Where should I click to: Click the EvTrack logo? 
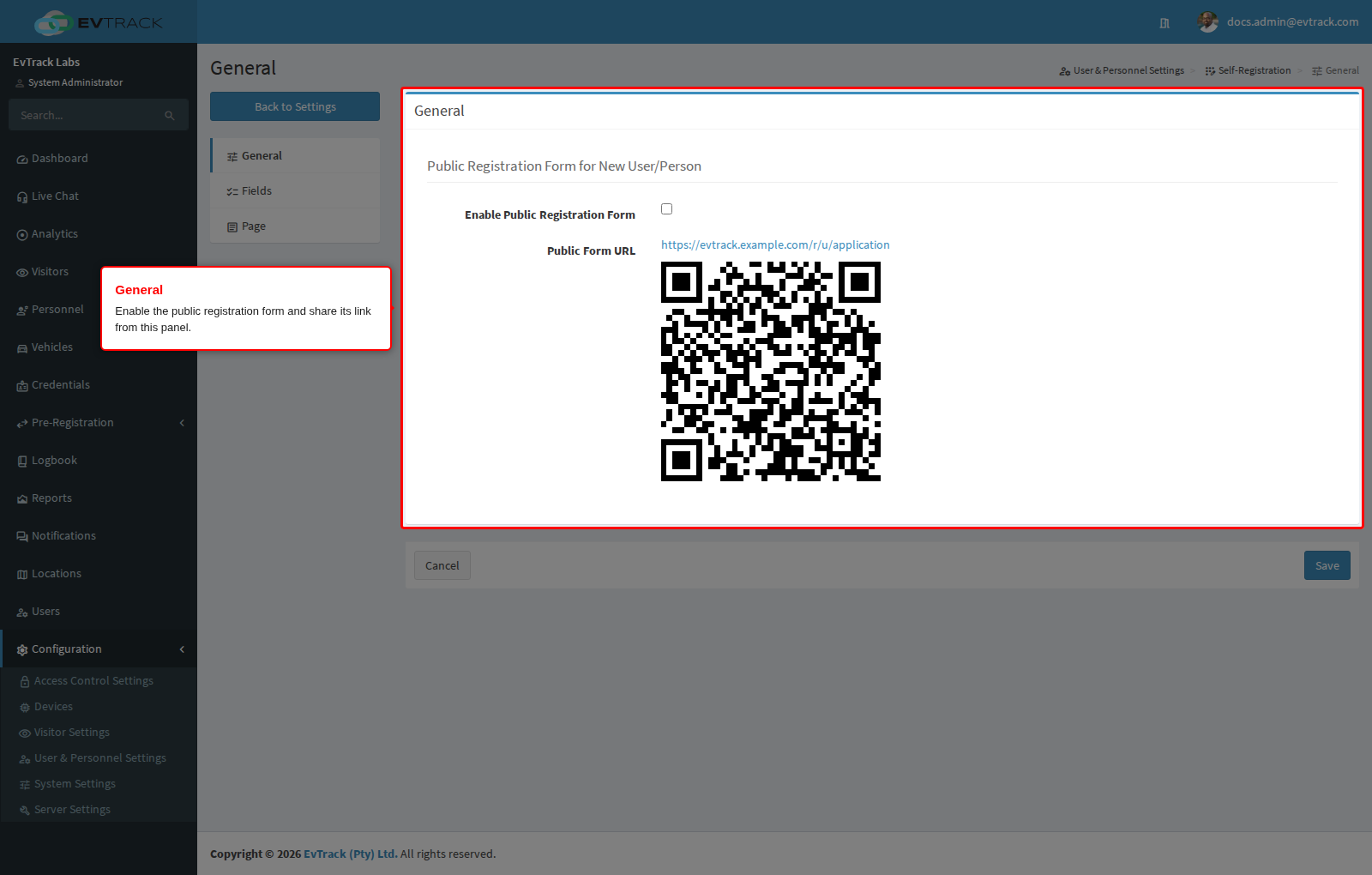coord(99,22)
